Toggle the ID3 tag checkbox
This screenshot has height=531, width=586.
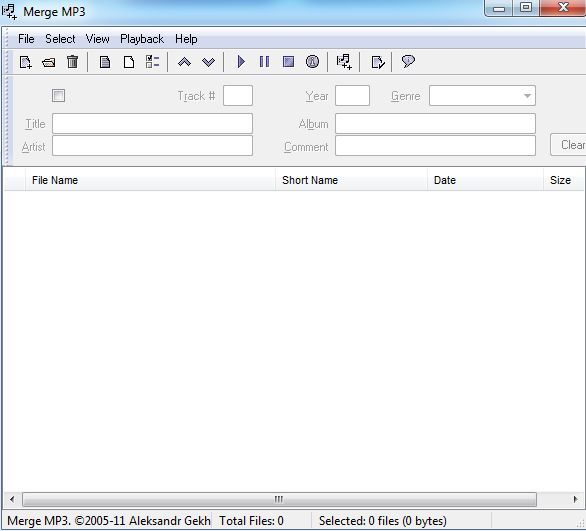coord(58,96)
